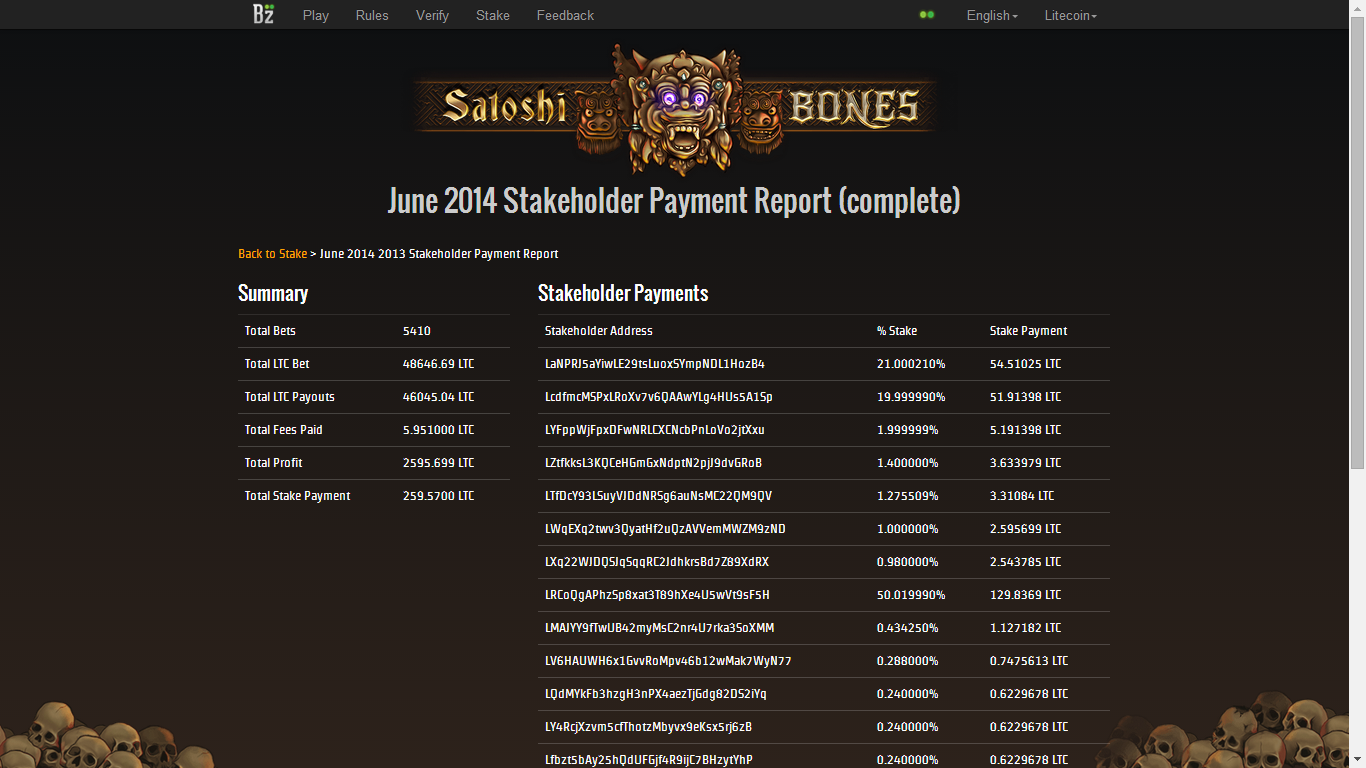Viewport: 1366px width, 768px height.
Task: Click the June 2014 report page title
Action: tap(674, 201)
